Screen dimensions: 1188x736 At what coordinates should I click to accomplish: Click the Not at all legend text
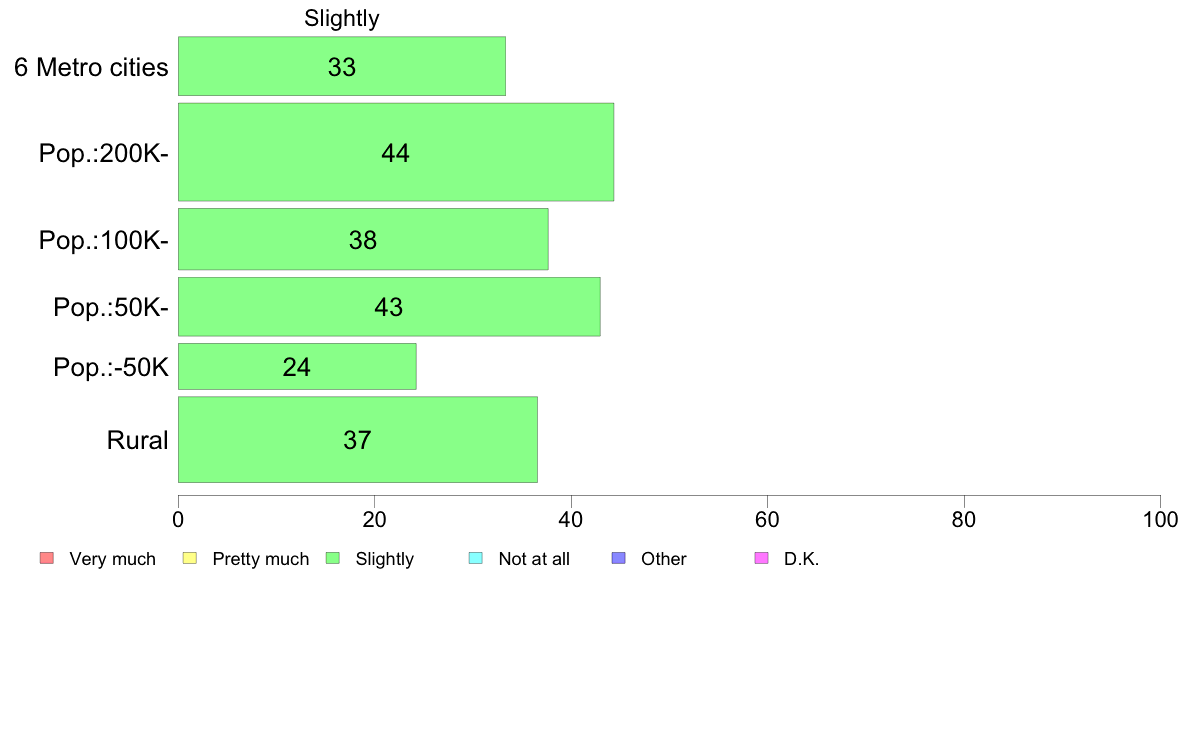pos(534,559)
